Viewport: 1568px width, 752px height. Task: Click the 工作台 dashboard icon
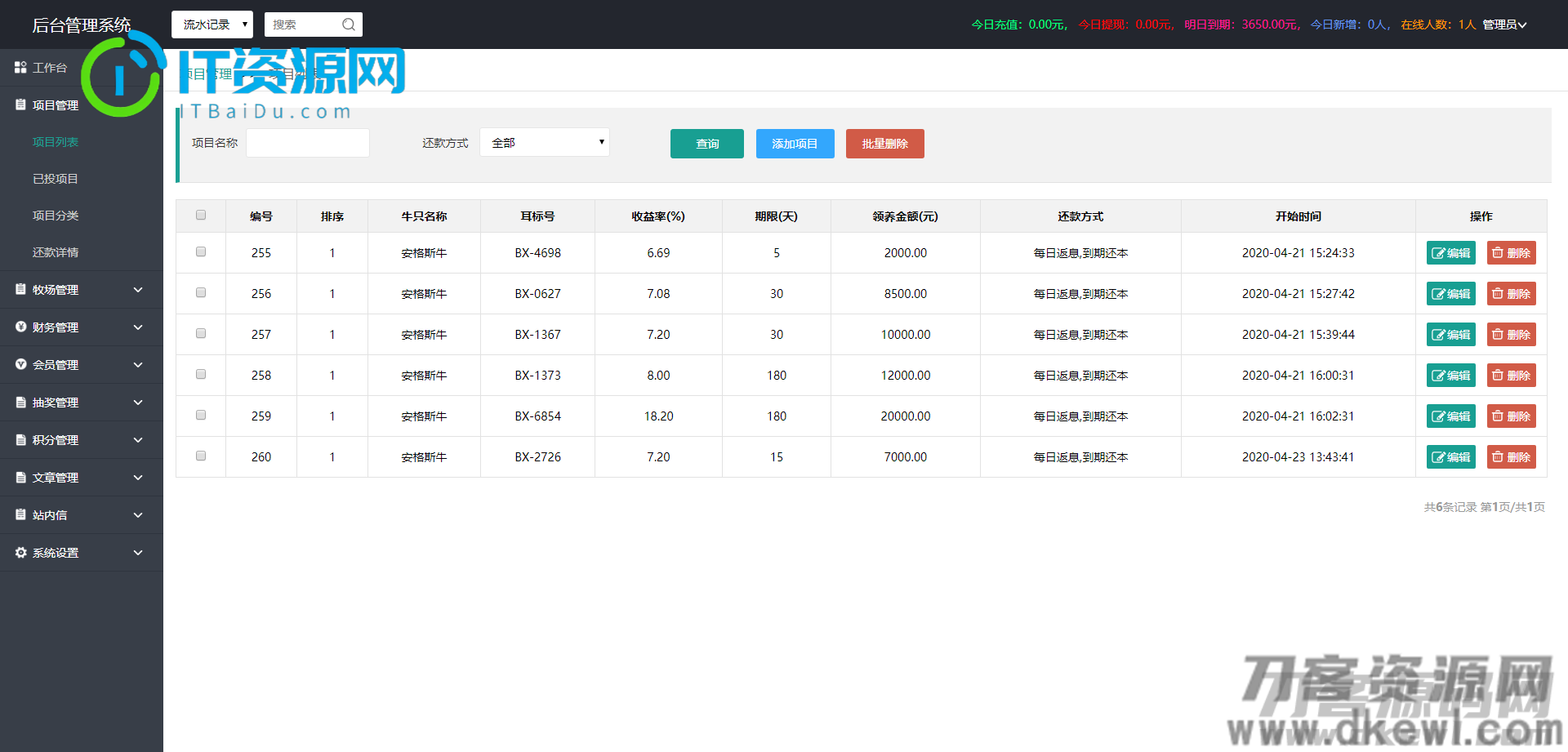point(21,67)
